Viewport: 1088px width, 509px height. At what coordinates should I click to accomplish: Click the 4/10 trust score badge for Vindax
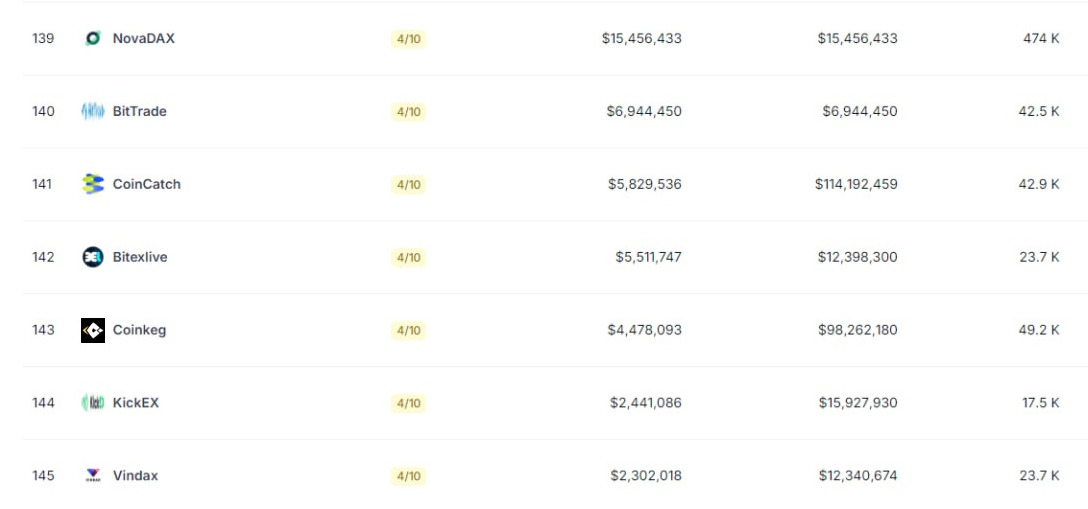408,476
